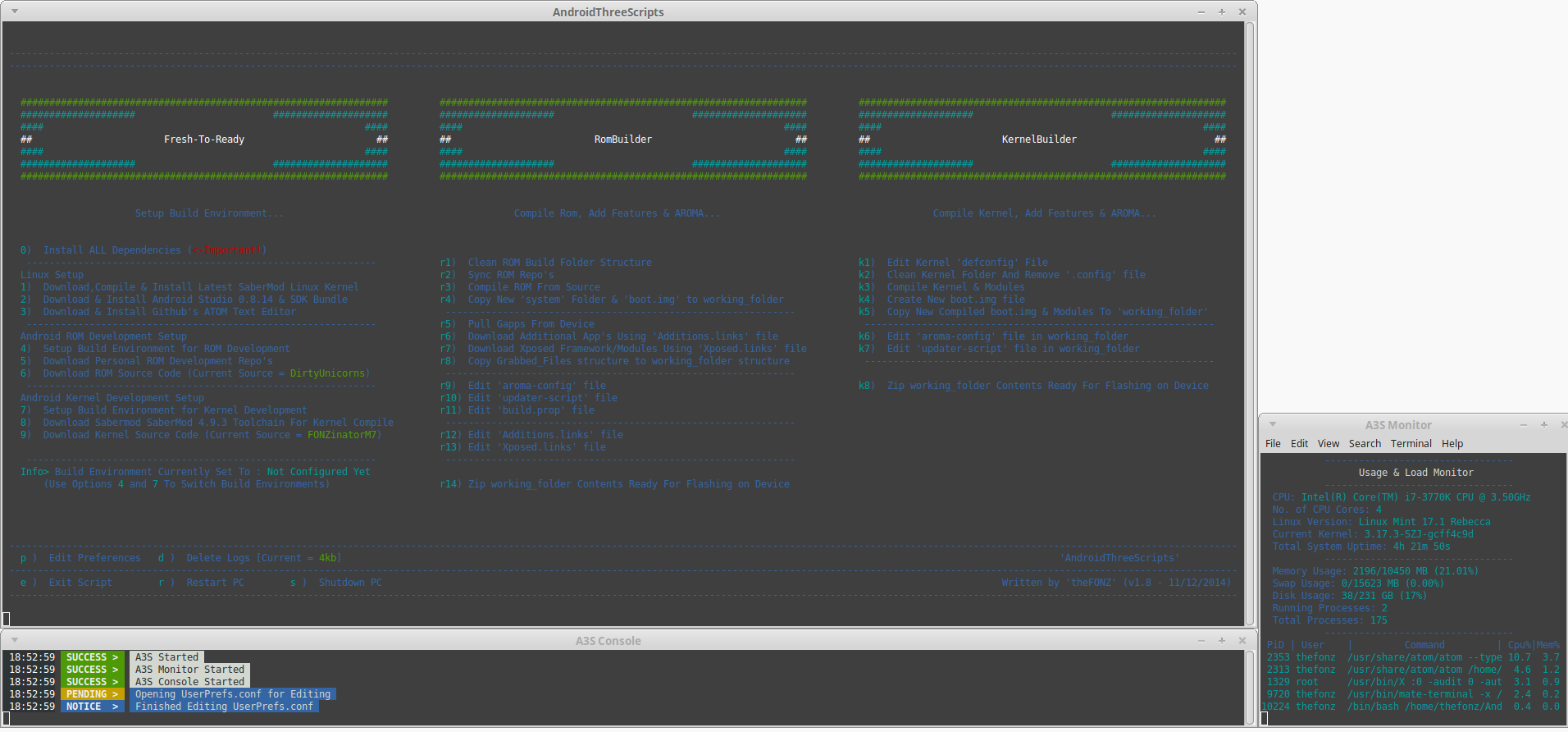Click 'Sync ROM Repo's' option r2
The height and width of the screenshot is (732, 1568).
click(x=497, y=275)
